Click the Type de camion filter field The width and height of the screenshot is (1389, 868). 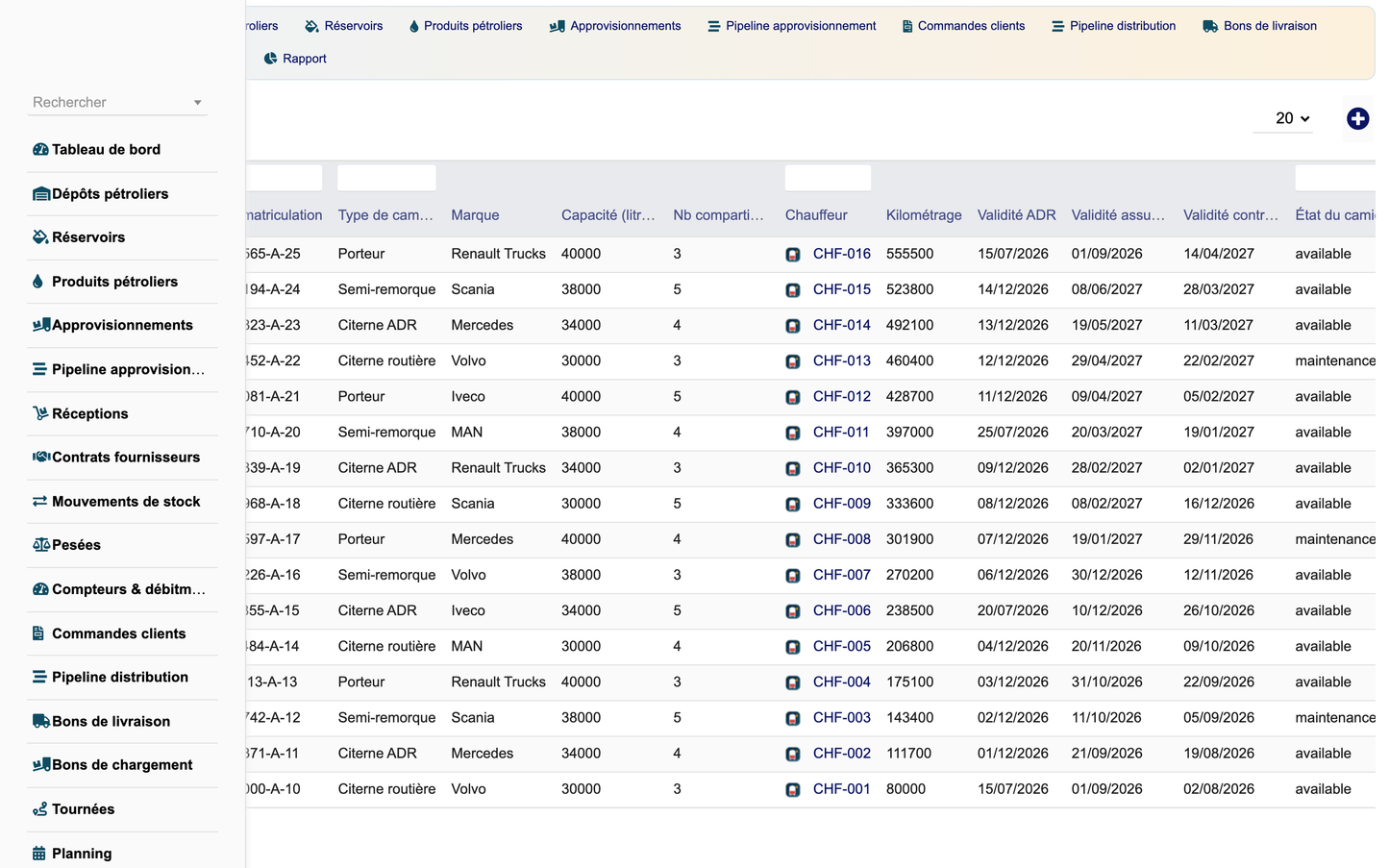[x=386, y=178]
